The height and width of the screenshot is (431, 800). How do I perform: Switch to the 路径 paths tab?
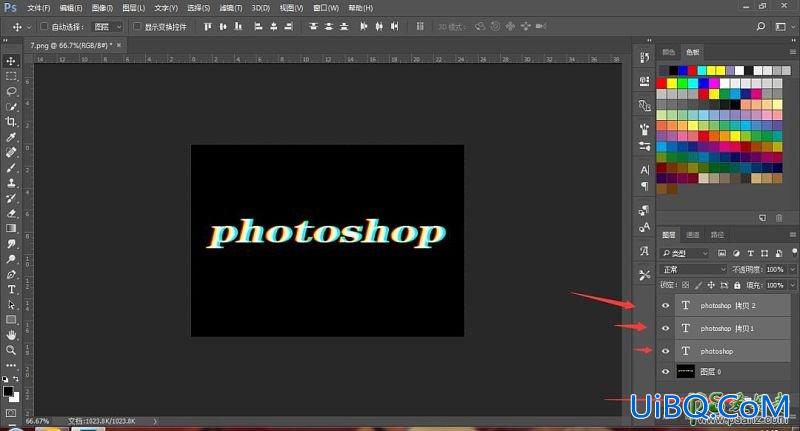(717, 235)
